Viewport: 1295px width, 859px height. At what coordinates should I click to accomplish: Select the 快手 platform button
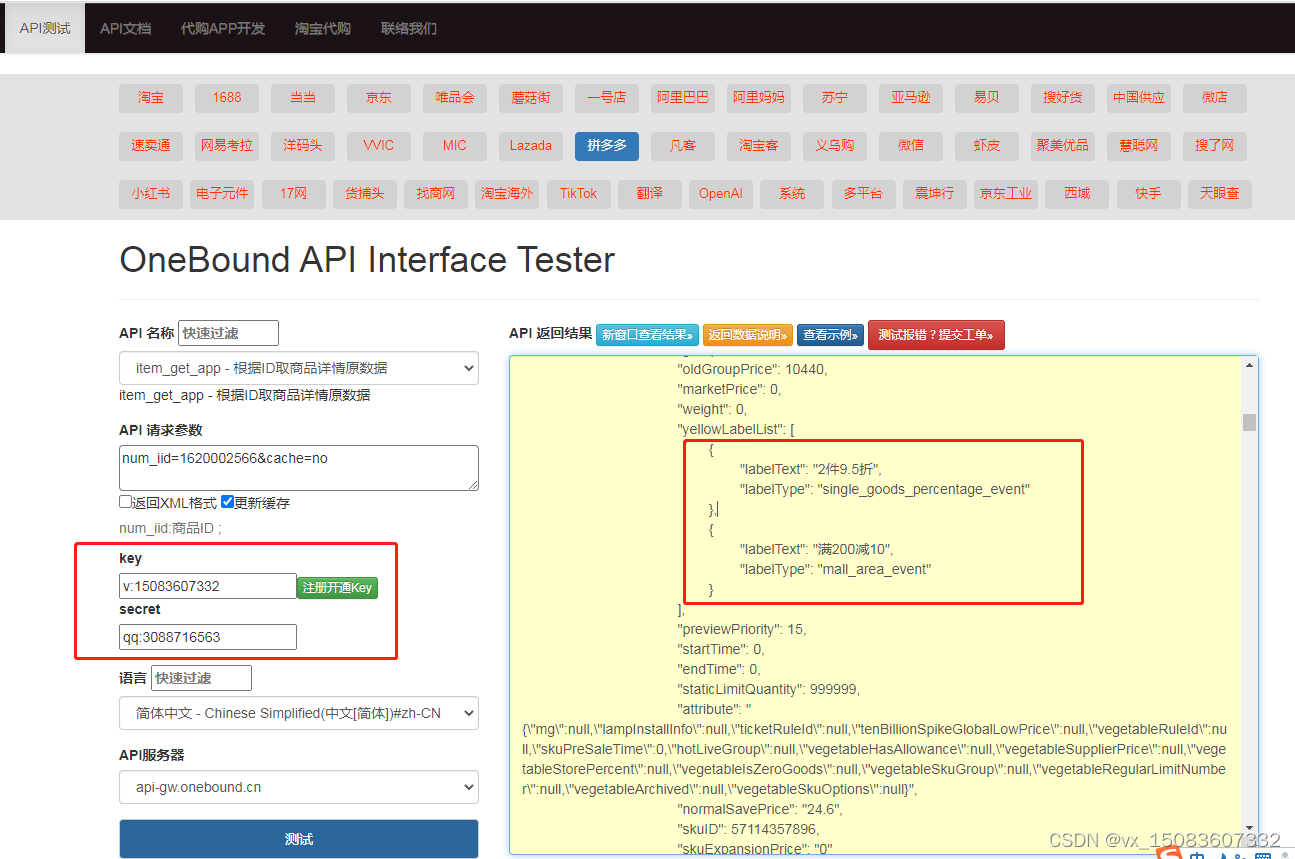click(x=1148, y=193)
